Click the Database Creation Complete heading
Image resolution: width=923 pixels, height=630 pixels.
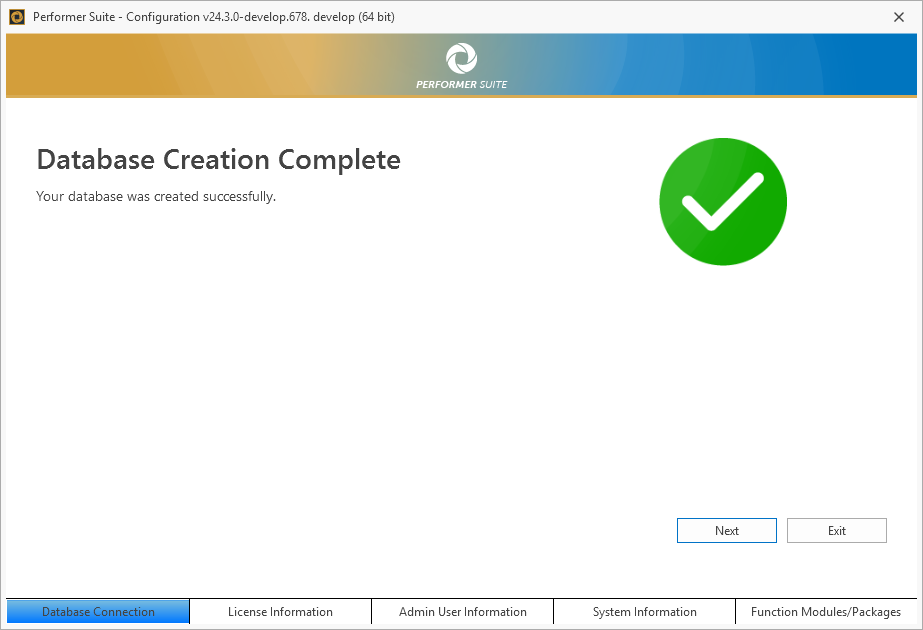click(218, 160)
